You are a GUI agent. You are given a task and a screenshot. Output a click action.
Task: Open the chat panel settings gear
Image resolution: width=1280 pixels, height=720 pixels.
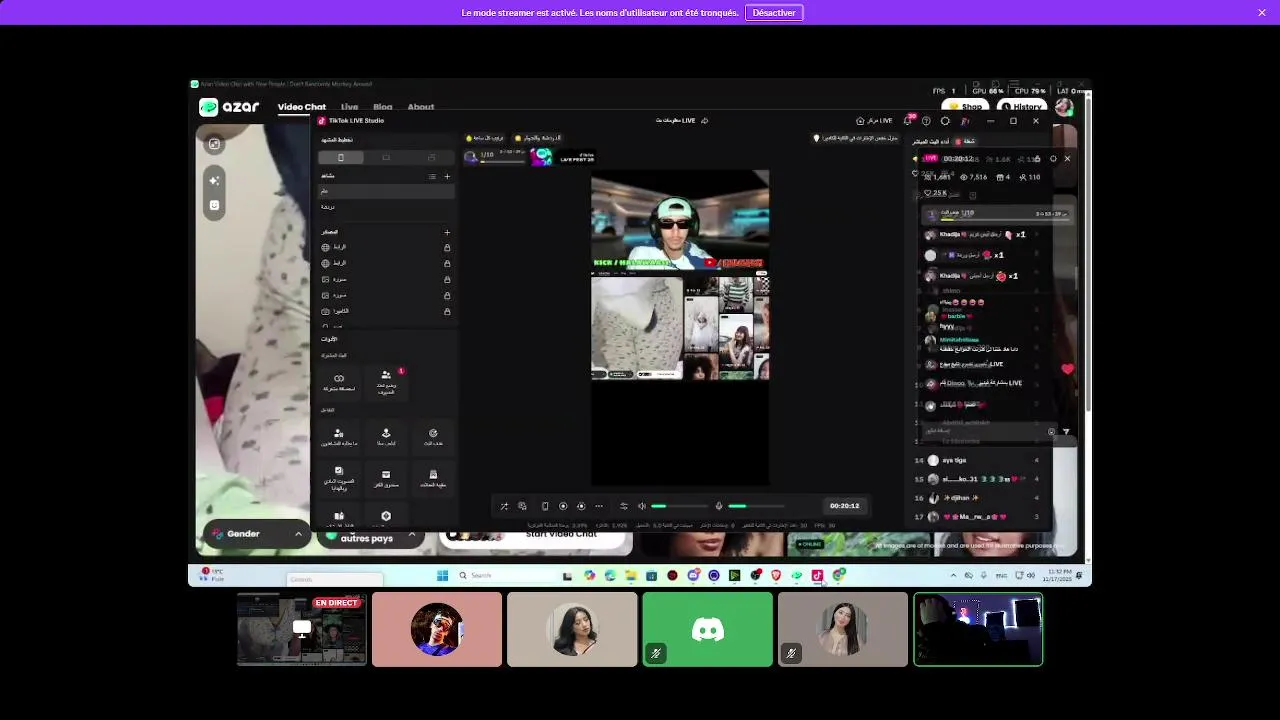1053,158
